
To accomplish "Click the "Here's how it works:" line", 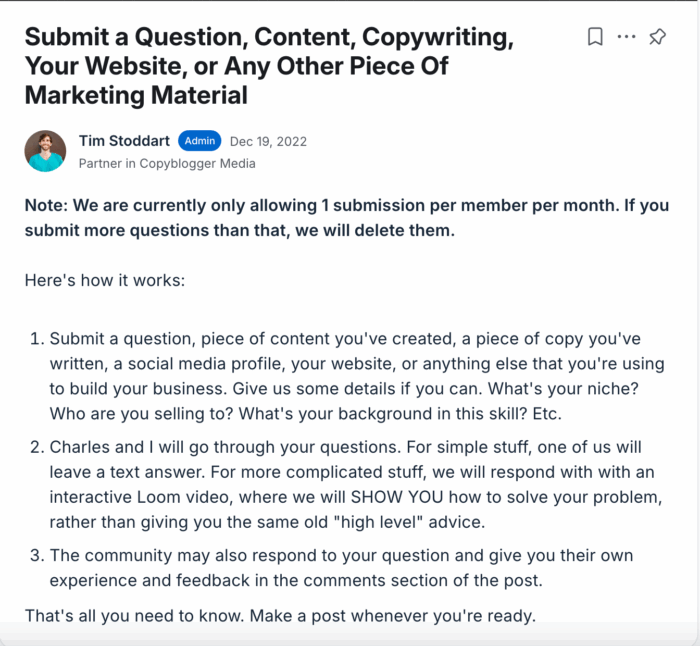I will point(104,280).
